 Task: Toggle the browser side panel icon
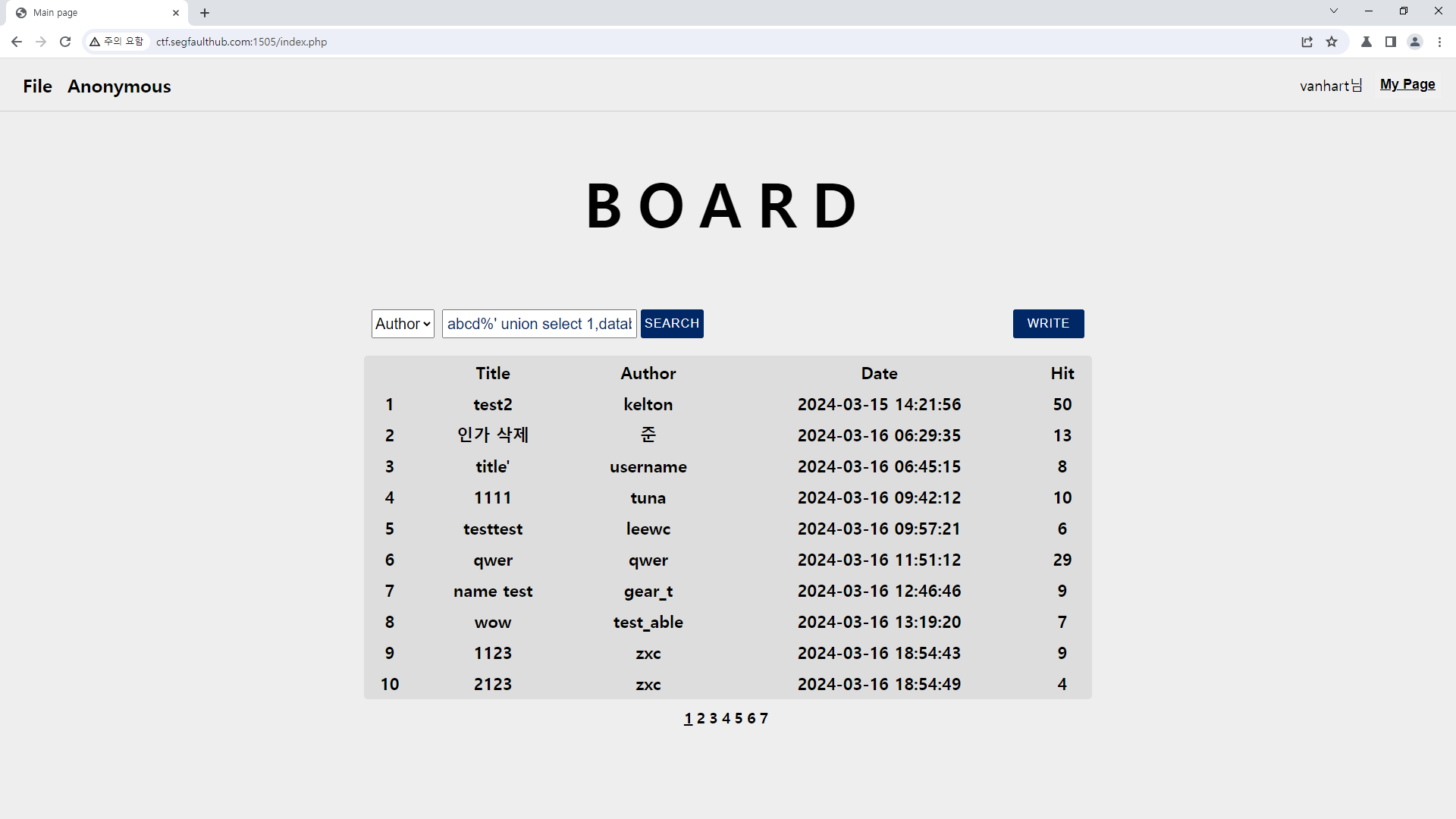coord(1391,42)
